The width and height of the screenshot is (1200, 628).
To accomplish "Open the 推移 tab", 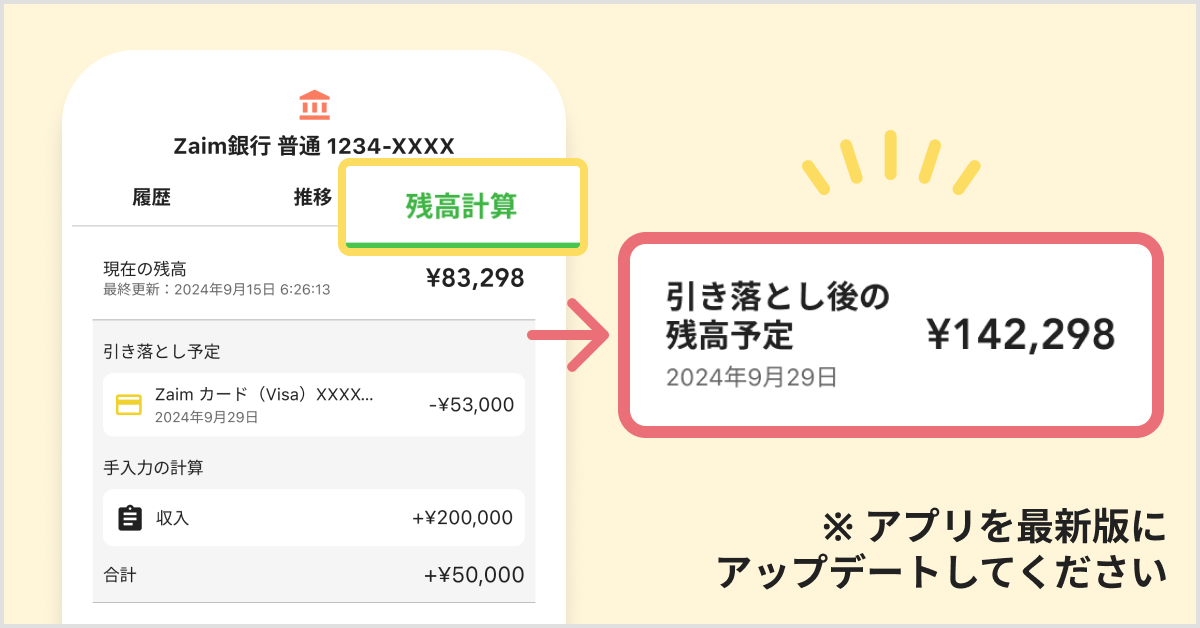I will 313,197.
